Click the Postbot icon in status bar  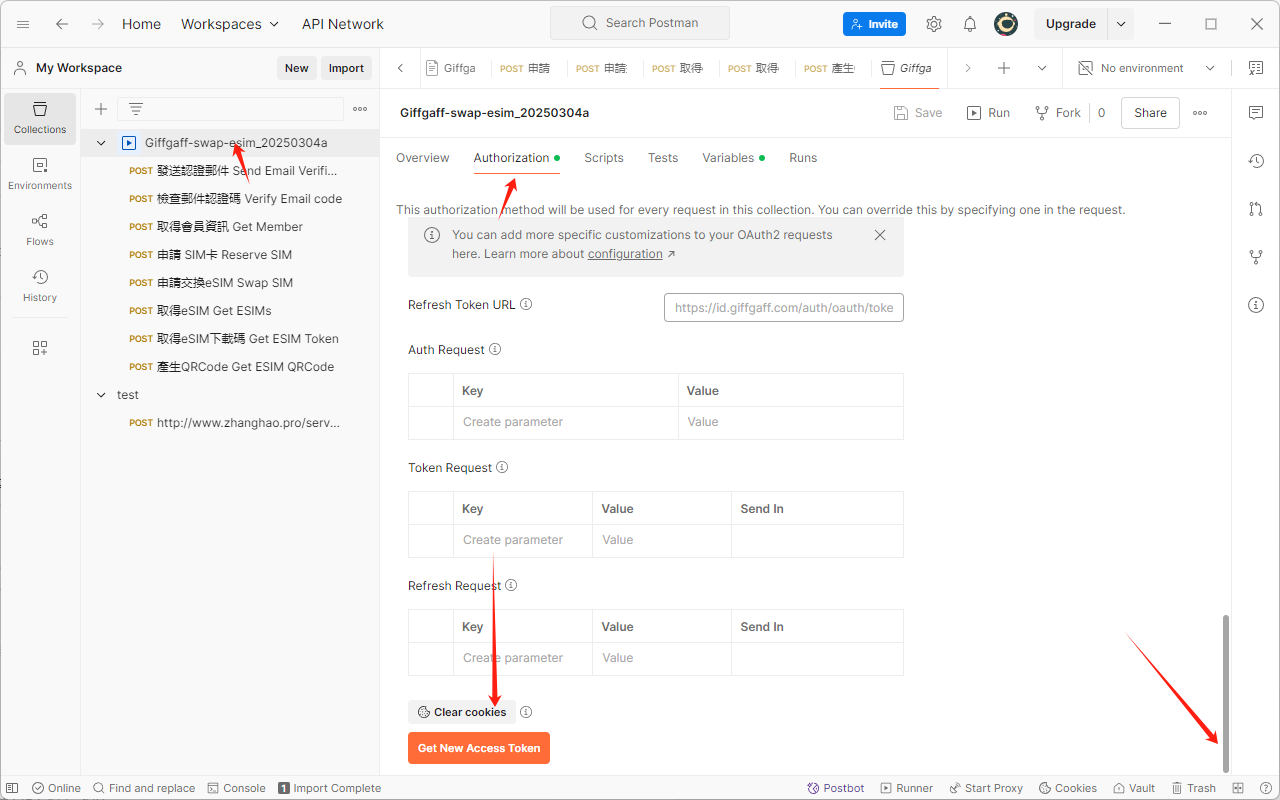click(836, 788)
